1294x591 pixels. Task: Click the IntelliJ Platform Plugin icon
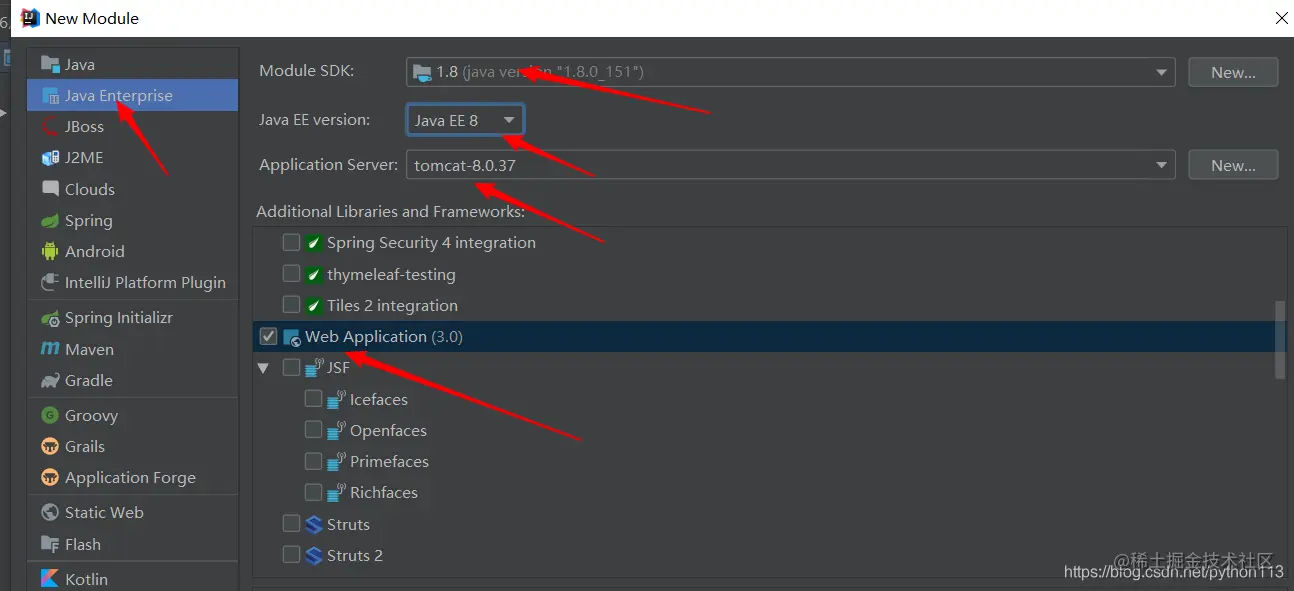point(50,282)
